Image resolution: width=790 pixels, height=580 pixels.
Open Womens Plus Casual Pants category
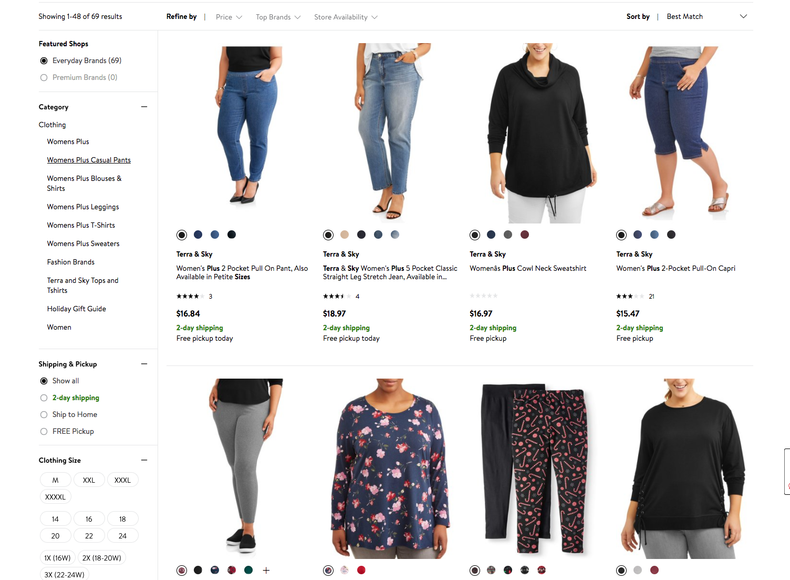click(x=89, y=160)
